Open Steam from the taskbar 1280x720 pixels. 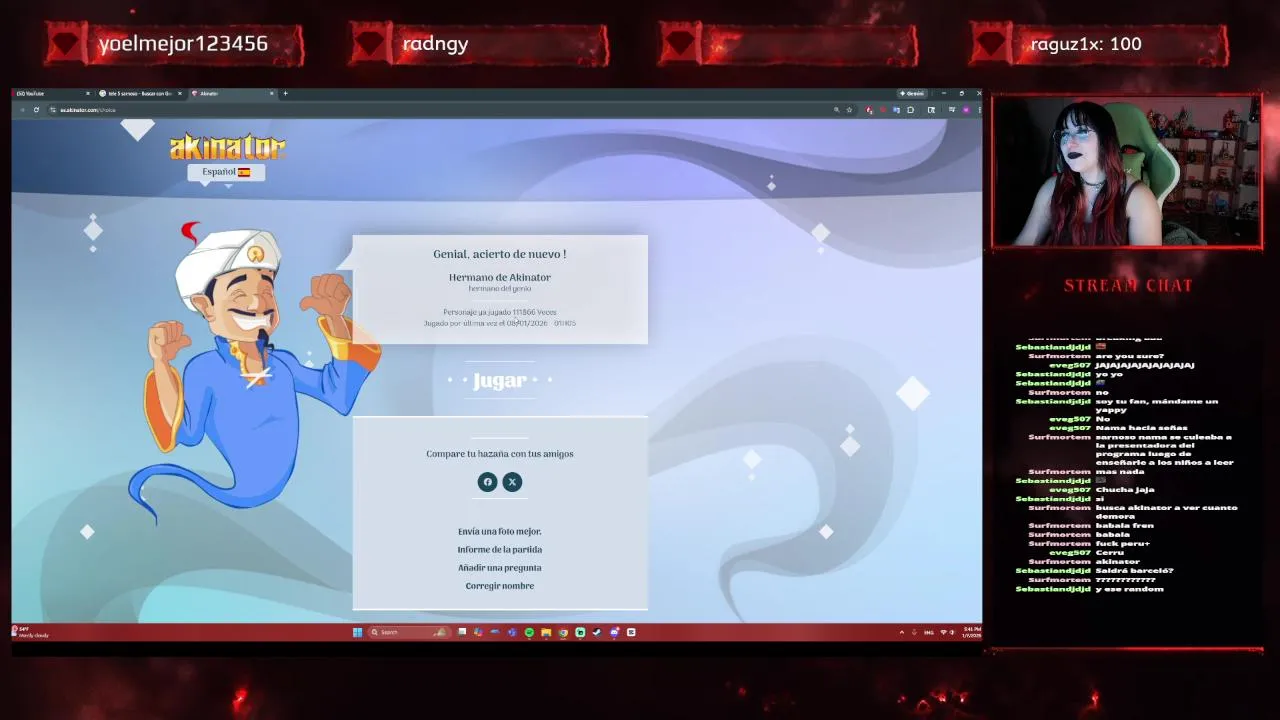point(597,632)
